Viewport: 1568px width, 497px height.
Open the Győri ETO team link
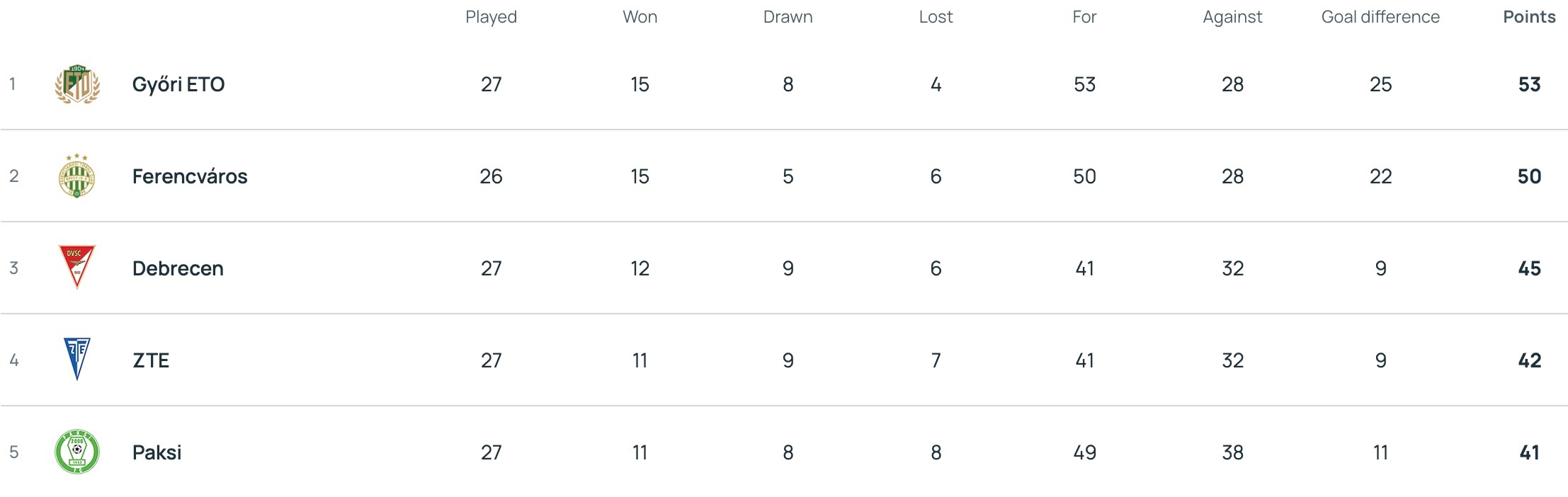pyautogui.click(x=178, y=84)
